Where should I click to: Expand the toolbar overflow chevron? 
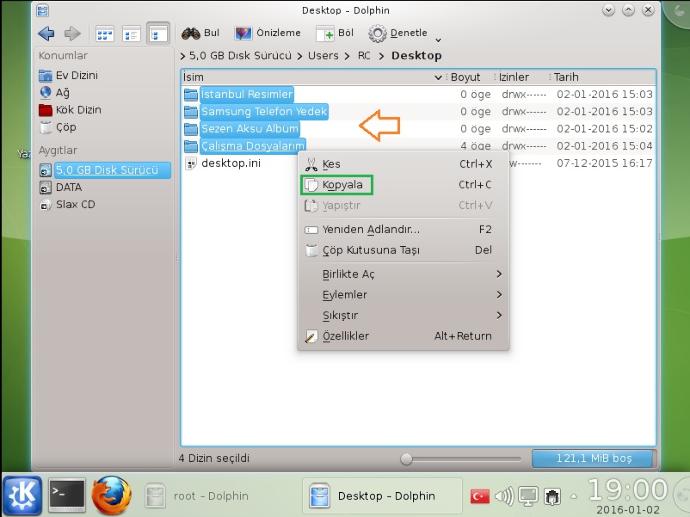(x=438, y=40)
